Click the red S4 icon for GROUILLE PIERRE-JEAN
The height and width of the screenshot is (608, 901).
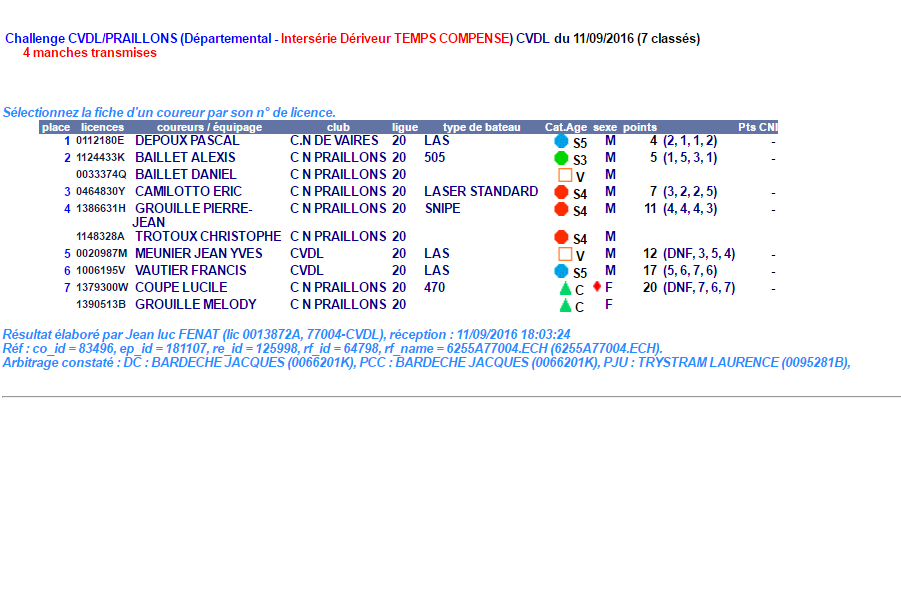tap(561, 209)
